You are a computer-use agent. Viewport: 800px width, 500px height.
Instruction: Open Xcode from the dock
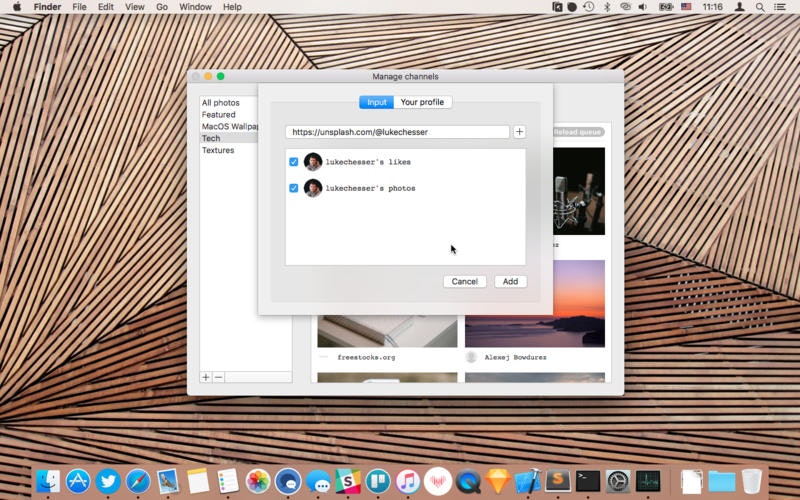coord(528,481)
